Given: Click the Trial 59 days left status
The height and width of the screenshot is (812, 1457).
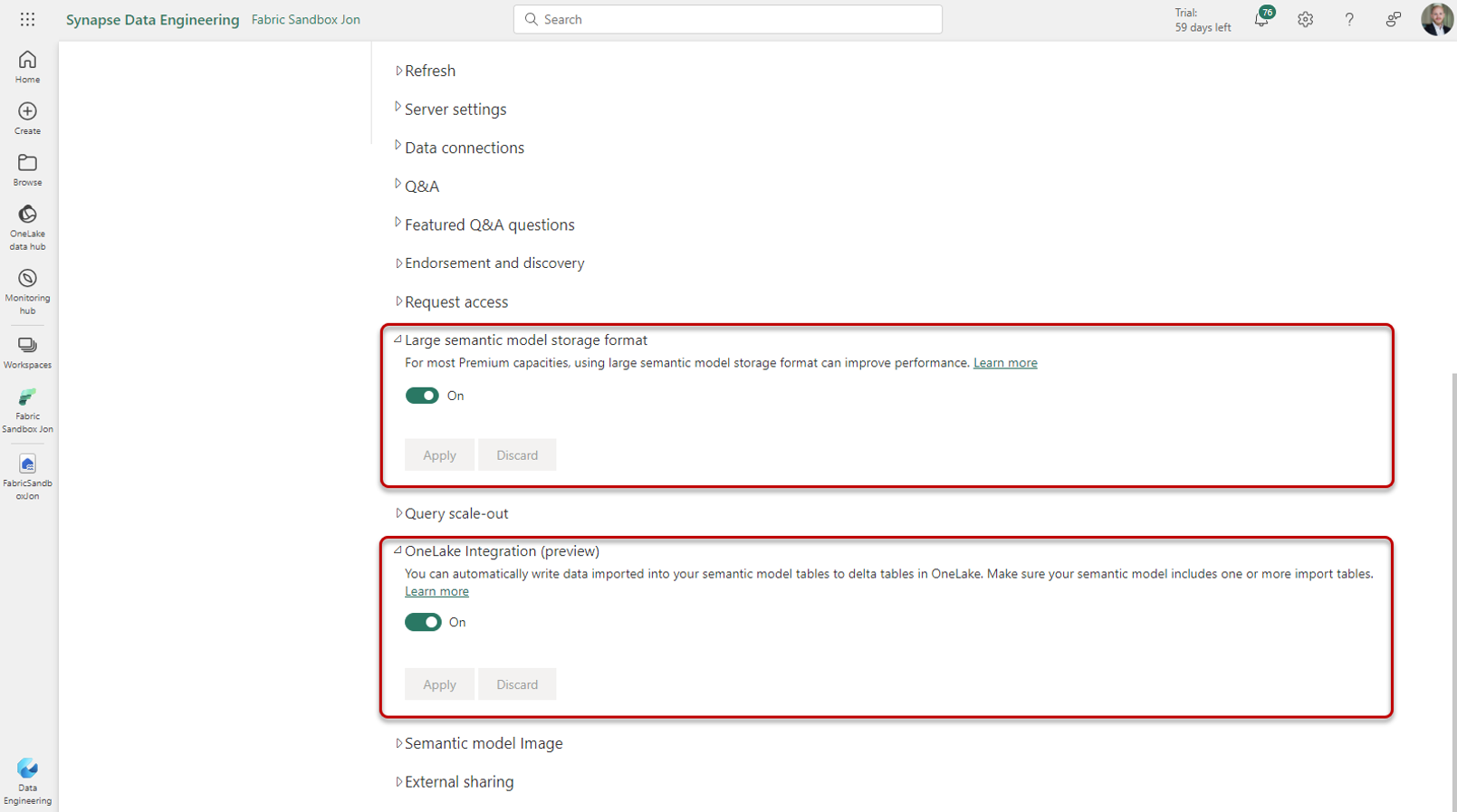Looking at the screenshot, I should coord(1203,20).
